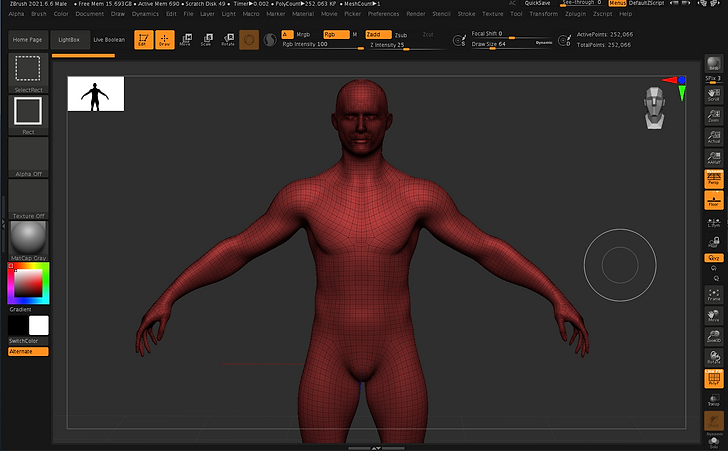
Task: Click the BPR render icon
Action: click(x=714, y=64)
